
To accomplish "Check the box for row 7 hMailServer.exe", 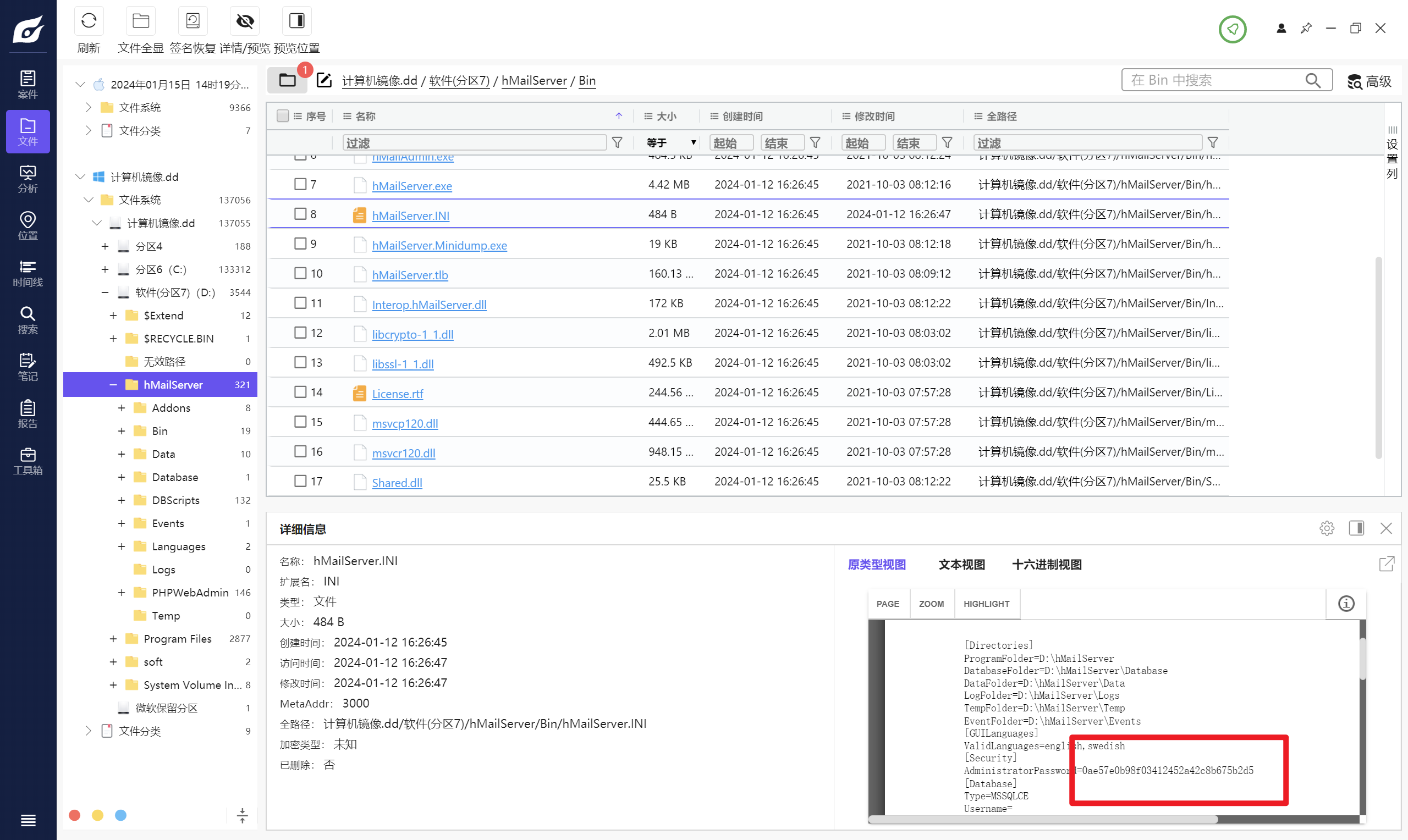I will [300, 184].
